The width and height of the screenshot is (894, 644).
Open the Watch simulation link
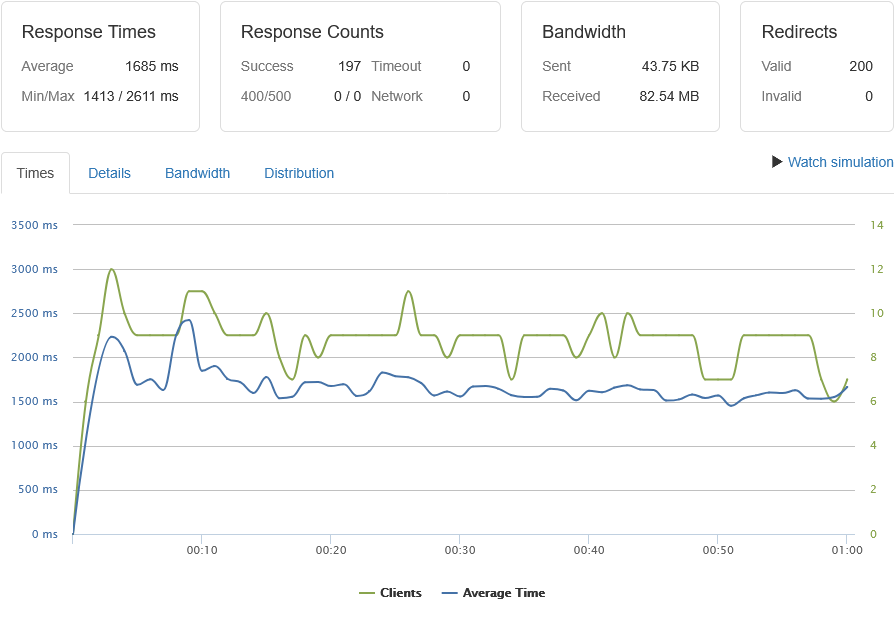(840, 162)
